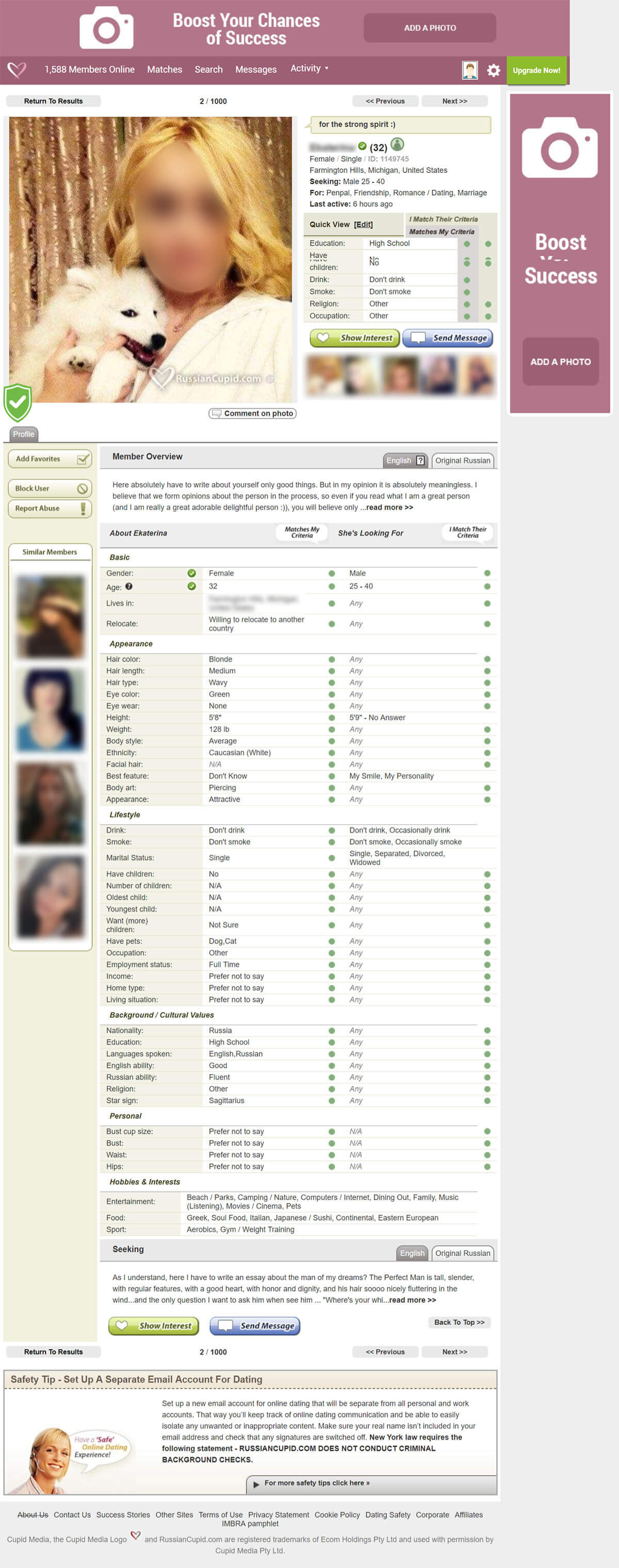This screenshot has height=1568, width=619.
Task: Click the camera icon in top banner
Action: [106, 28]
